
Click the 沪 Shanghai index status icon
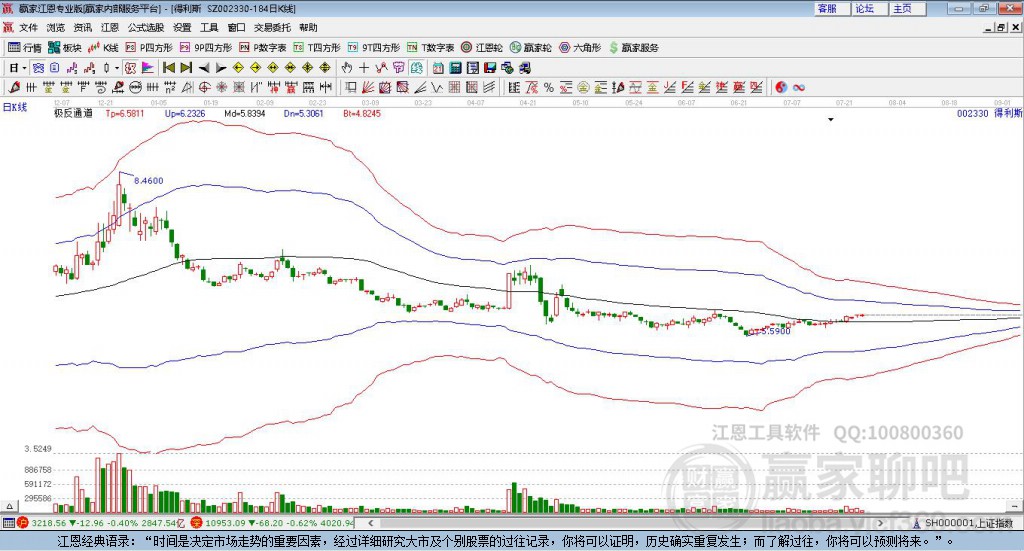pos(23,523)
